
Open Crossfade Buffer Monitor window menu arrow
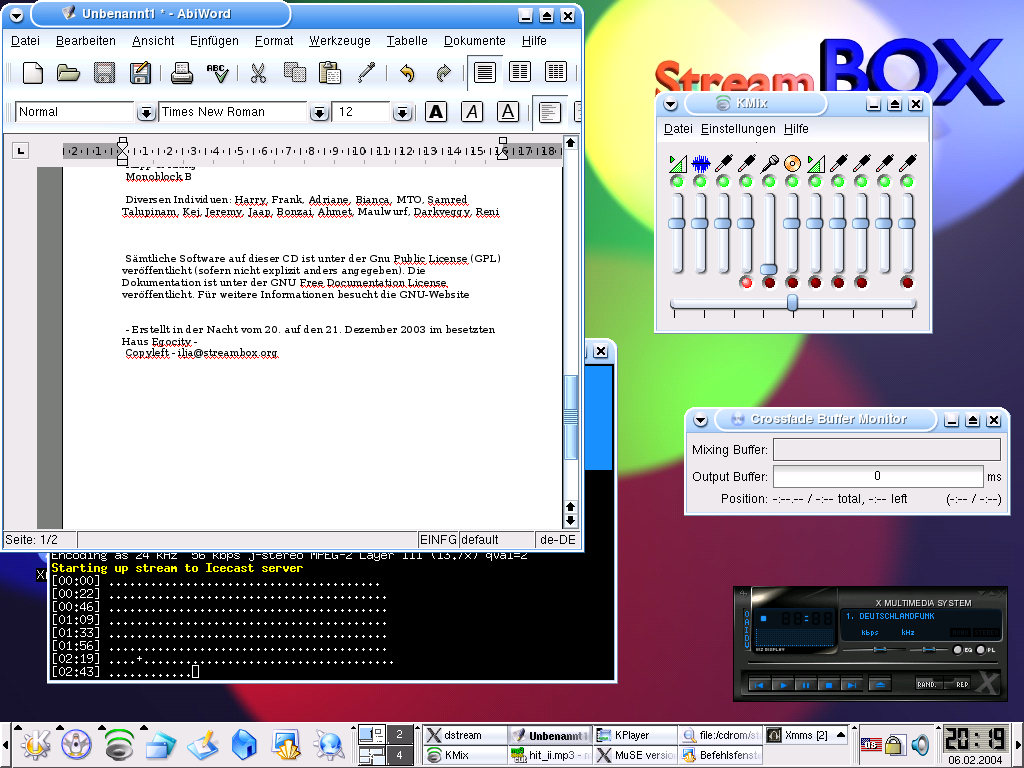point(701,420)
